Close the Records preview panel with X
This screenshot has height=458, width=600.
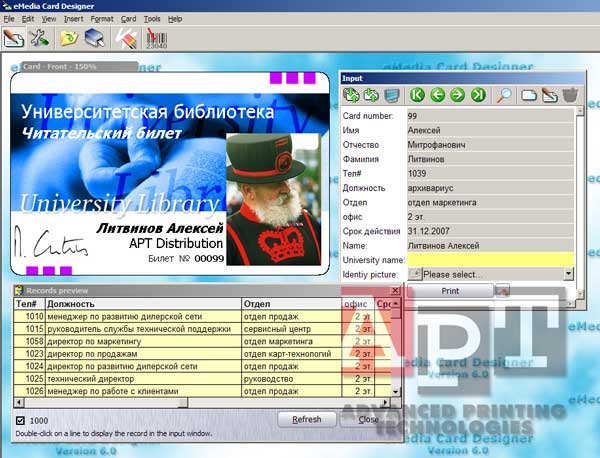pyautogui.click(x=395, y=291)
